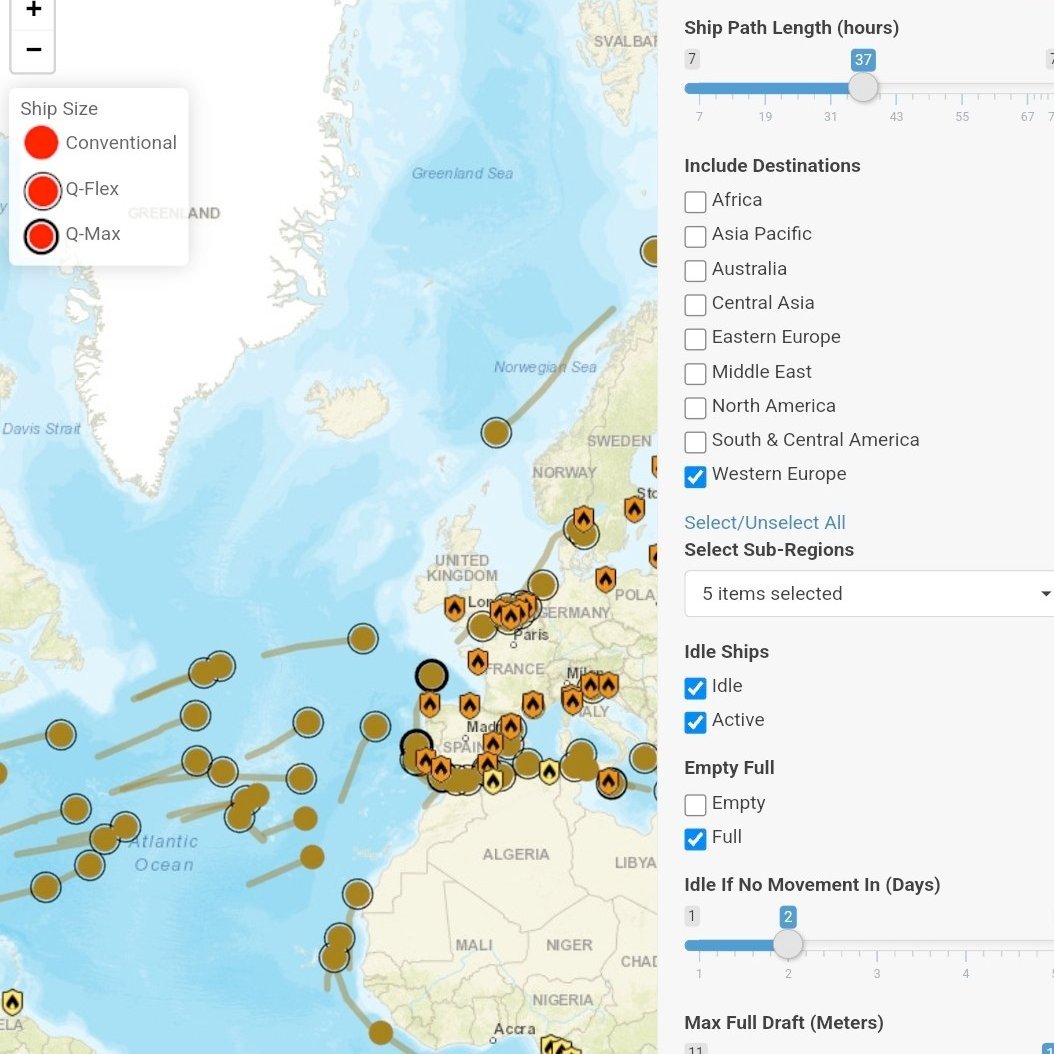Screen dimensions: 1054x1054
Task: Click the 'Include Destinations' heading
Action: pos(772,165)
